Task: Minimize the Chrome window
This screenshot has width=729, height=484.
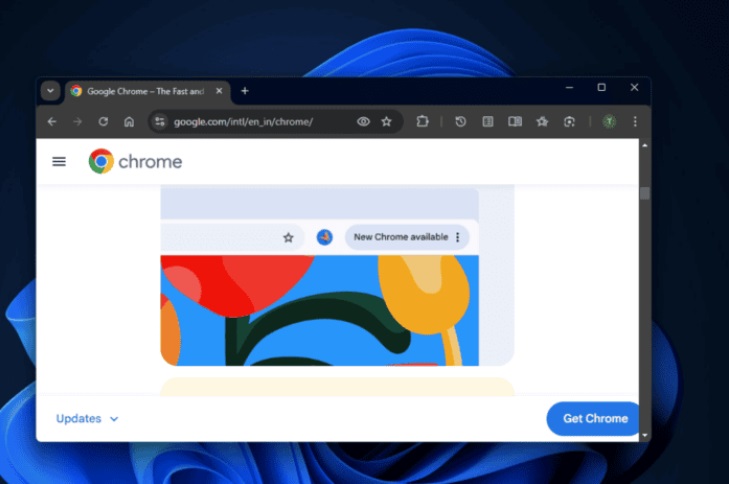Action: pyautogui.click(x=570, y=87)
